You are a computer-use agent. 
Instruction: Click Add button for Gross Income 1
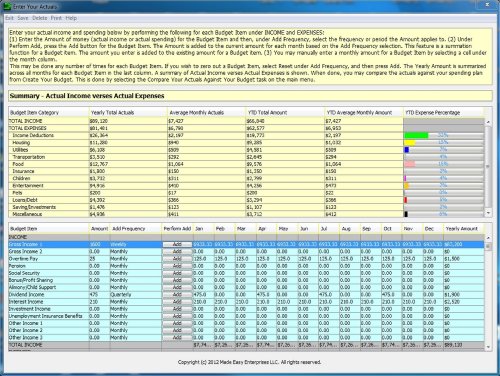tap(177, 244)
